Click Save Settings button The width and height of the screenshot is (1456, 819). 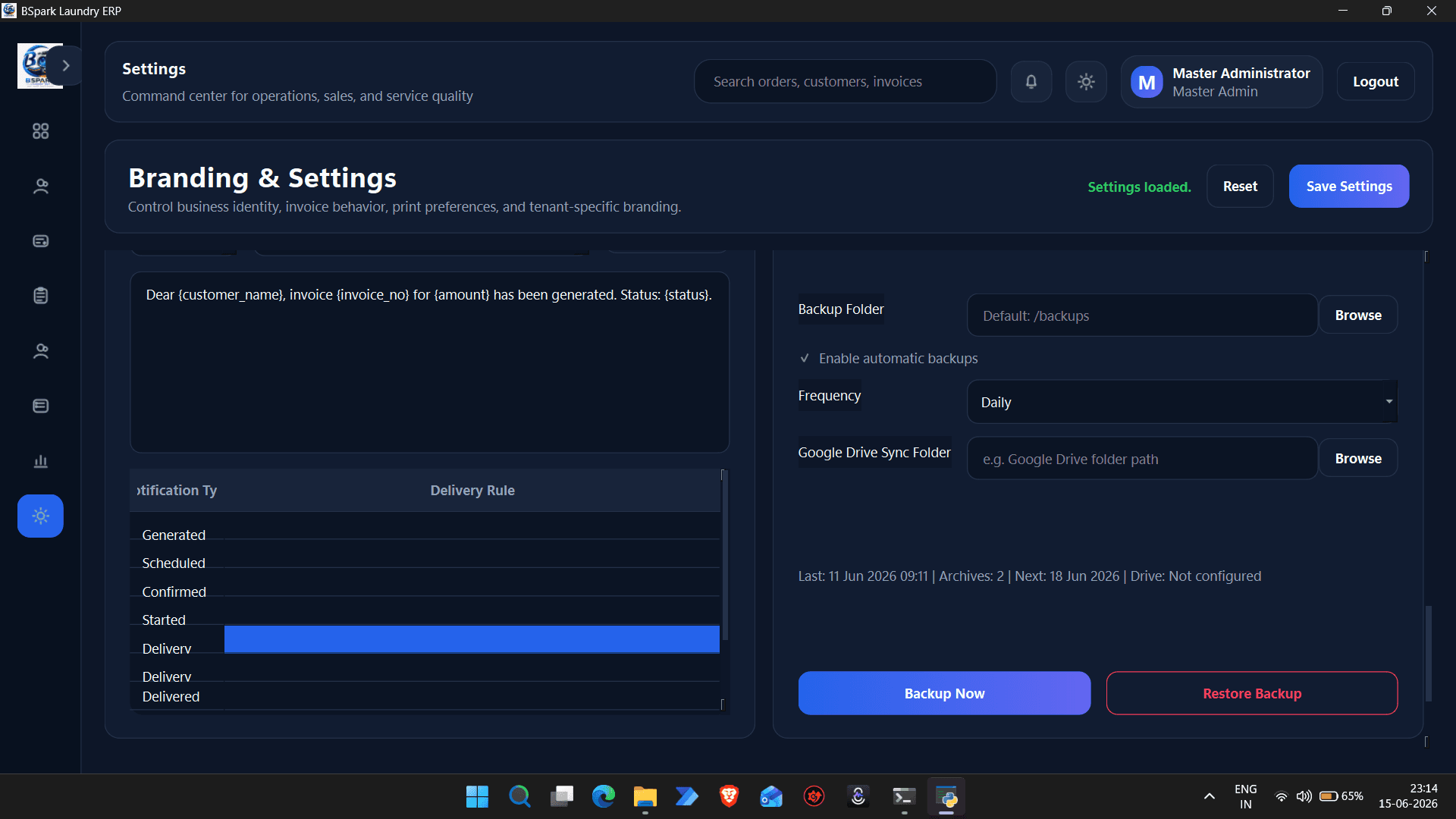click(1349, 187)
